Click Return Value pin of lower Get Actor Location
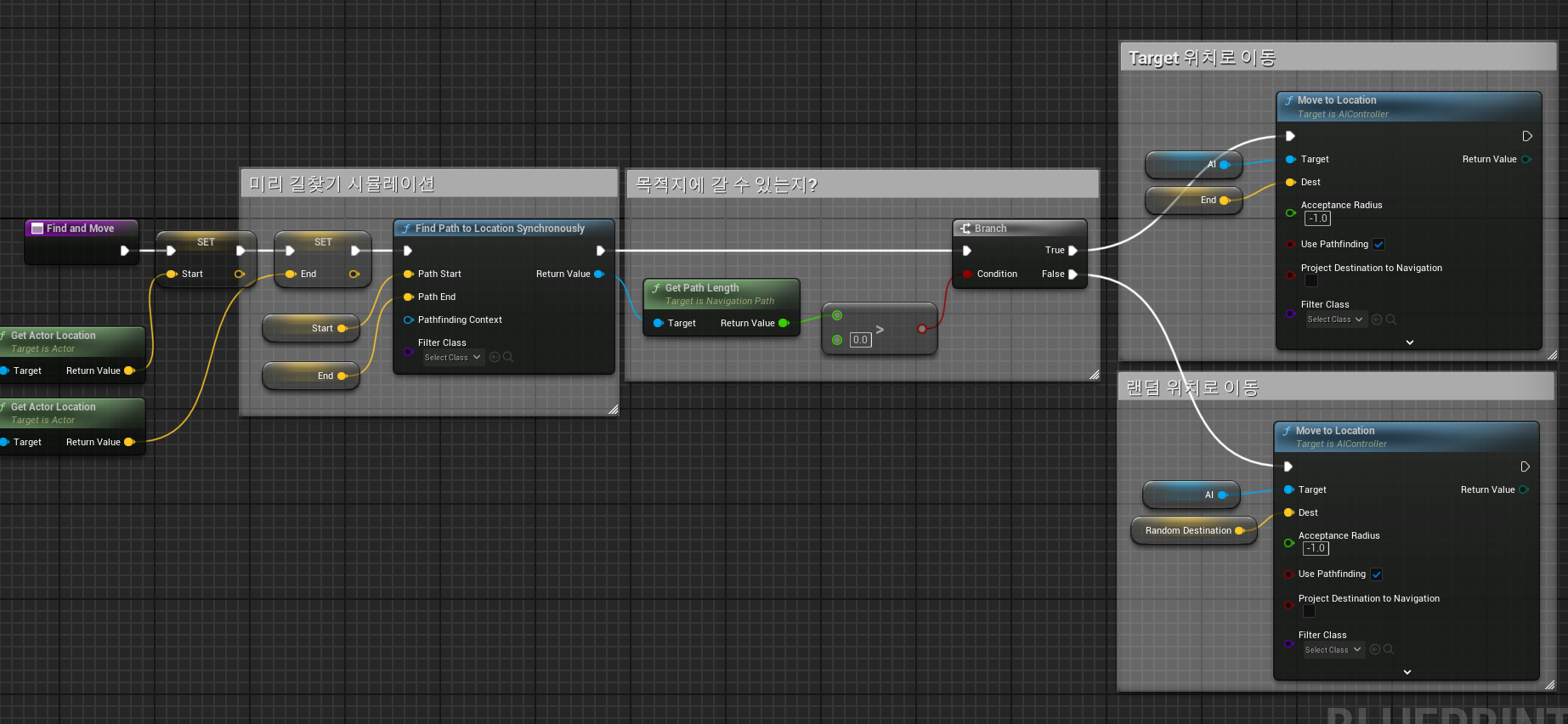This screenshot has height=724, width=1568. click(x=129, y=442)
